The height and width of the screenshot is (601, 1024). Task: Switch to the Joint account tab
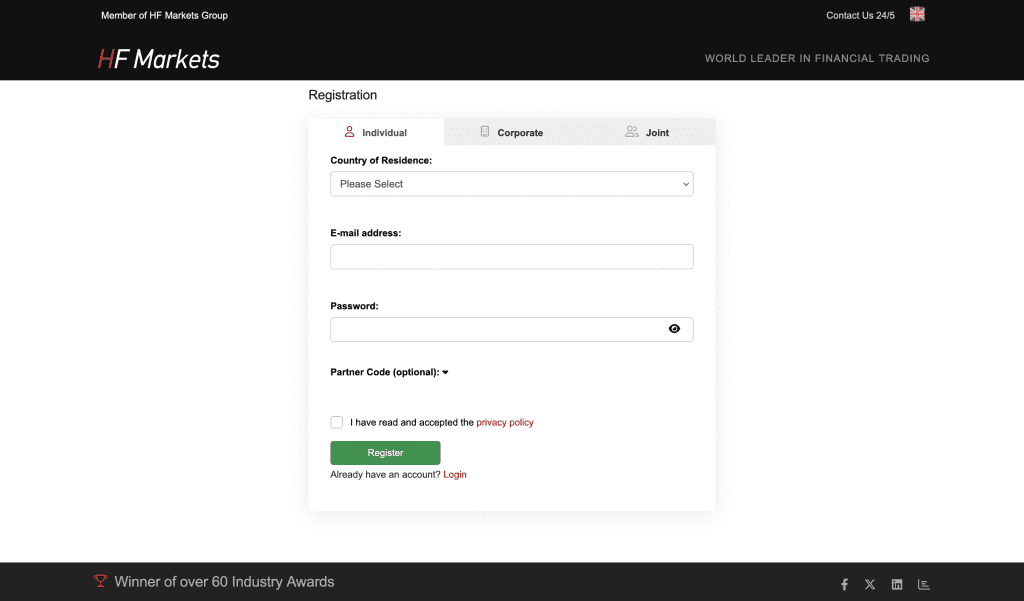pos(647,132)
